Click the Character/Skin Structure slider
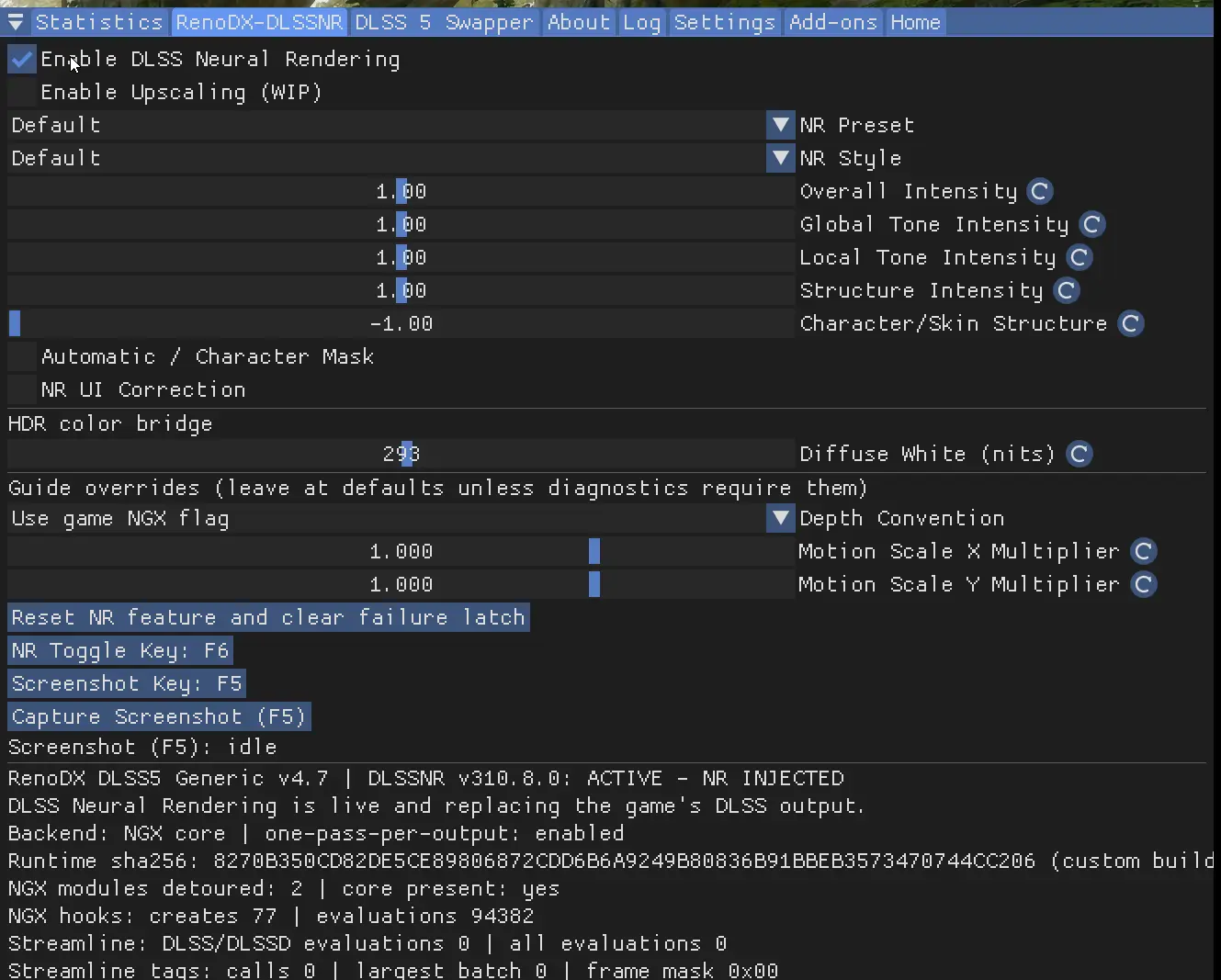This screenshot has width=1221, height=980. point(401,323)
